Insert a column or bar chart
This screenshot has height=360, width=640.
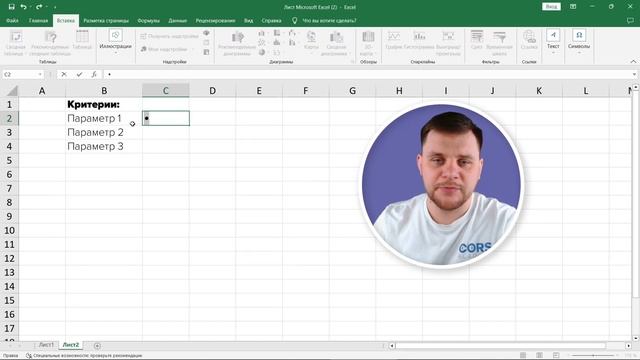(x=262, y=33)
